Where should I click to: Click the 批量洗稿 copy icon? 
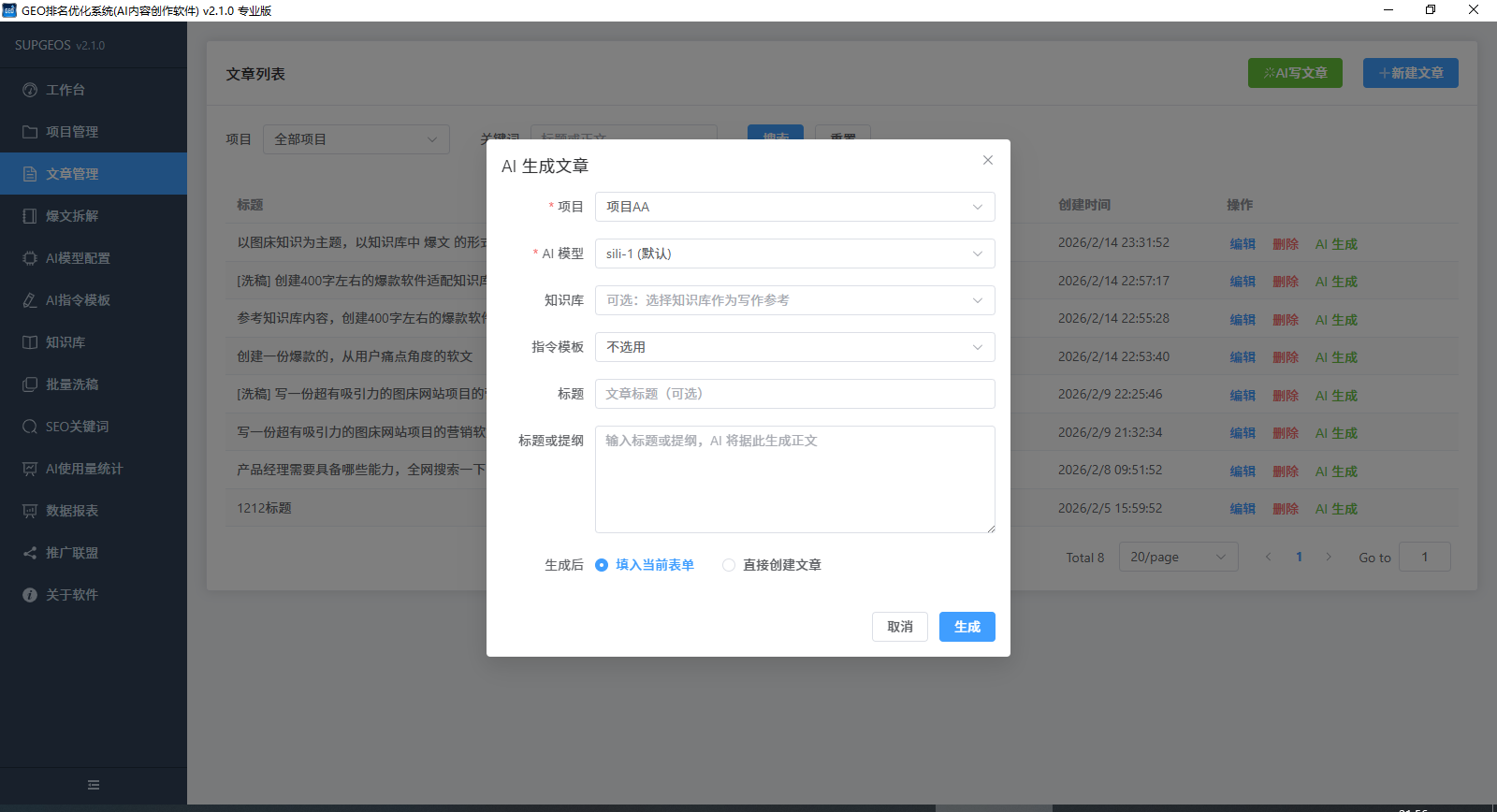(x=30, y=384)
